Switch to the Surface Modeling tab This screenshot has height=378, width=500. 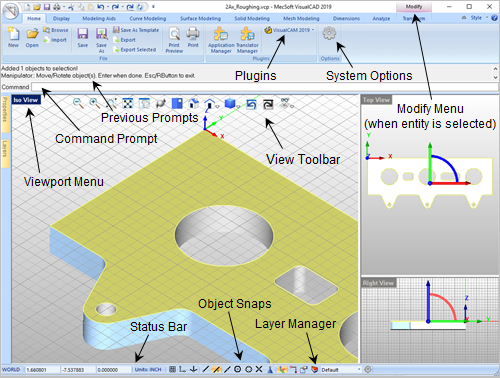click(200, 18)
